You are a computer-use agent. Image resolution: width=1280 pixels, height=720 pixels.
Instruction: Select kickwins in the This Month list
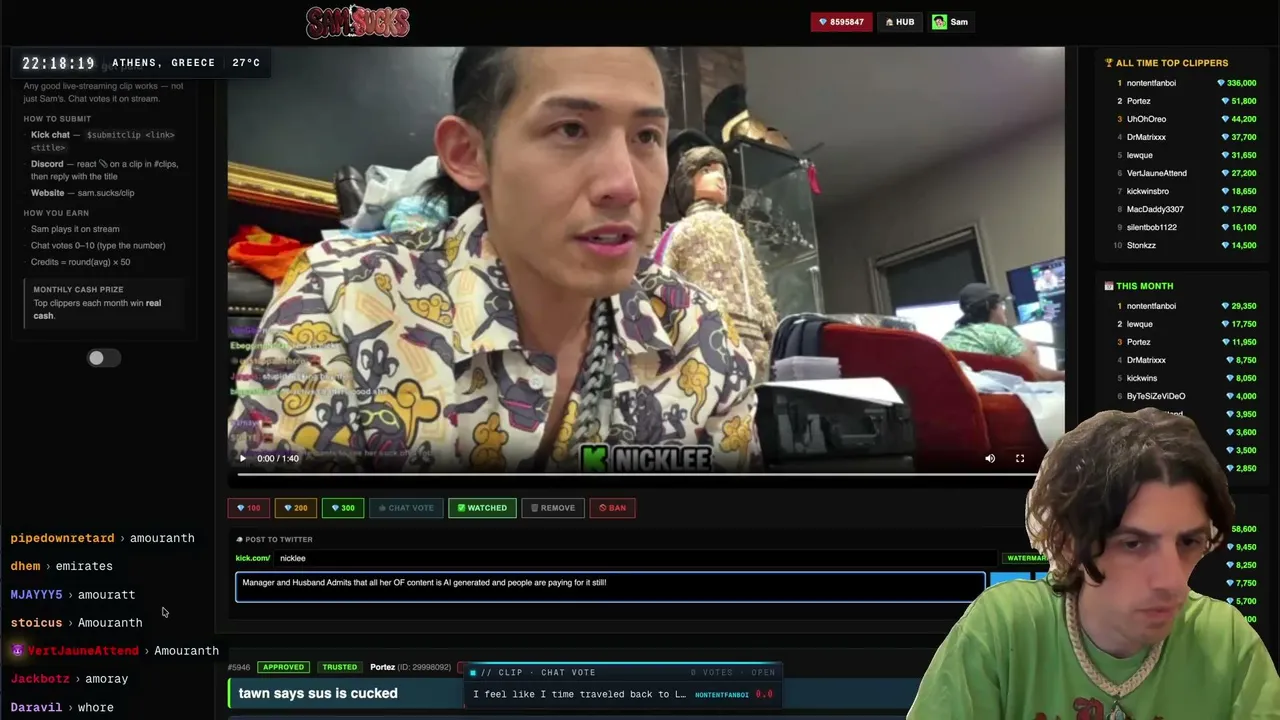(x=1142, y=378)
